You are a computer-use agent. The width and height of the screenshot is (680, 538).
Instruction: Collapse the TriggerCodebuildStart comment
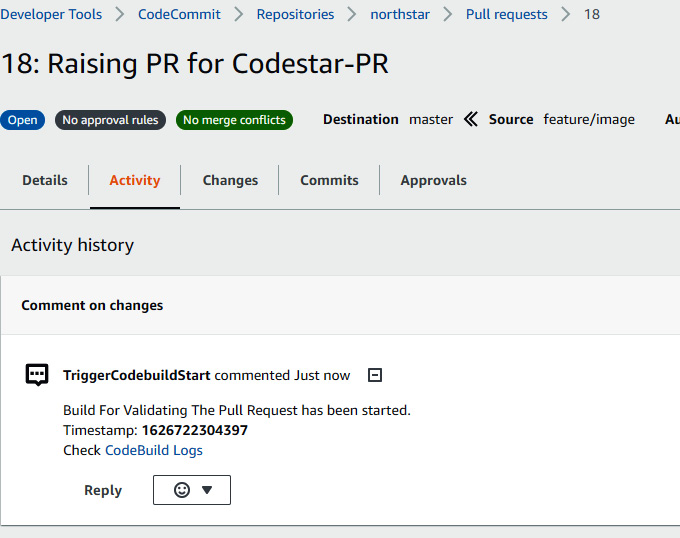(375, 375)
